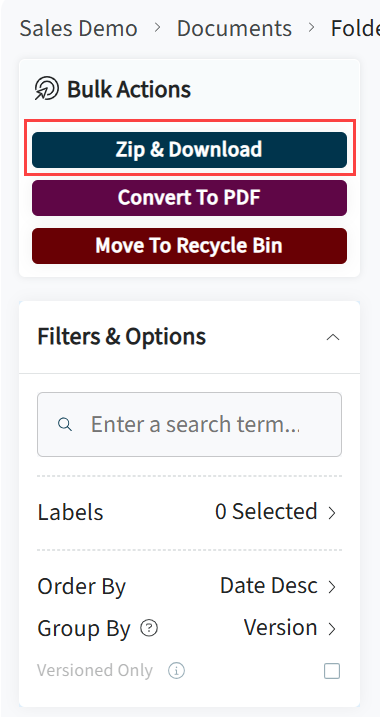The width and height of the screenshot is (380, 717).
Task: Open the Group By chevron arrow
Action: 332,629
